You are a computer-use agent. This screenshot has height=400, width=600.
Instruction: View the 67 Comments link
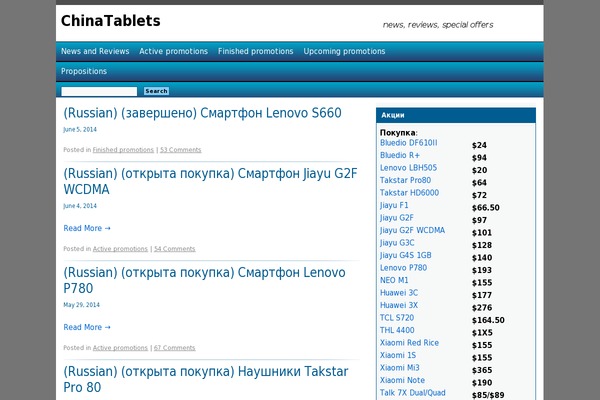coord(174,348)
